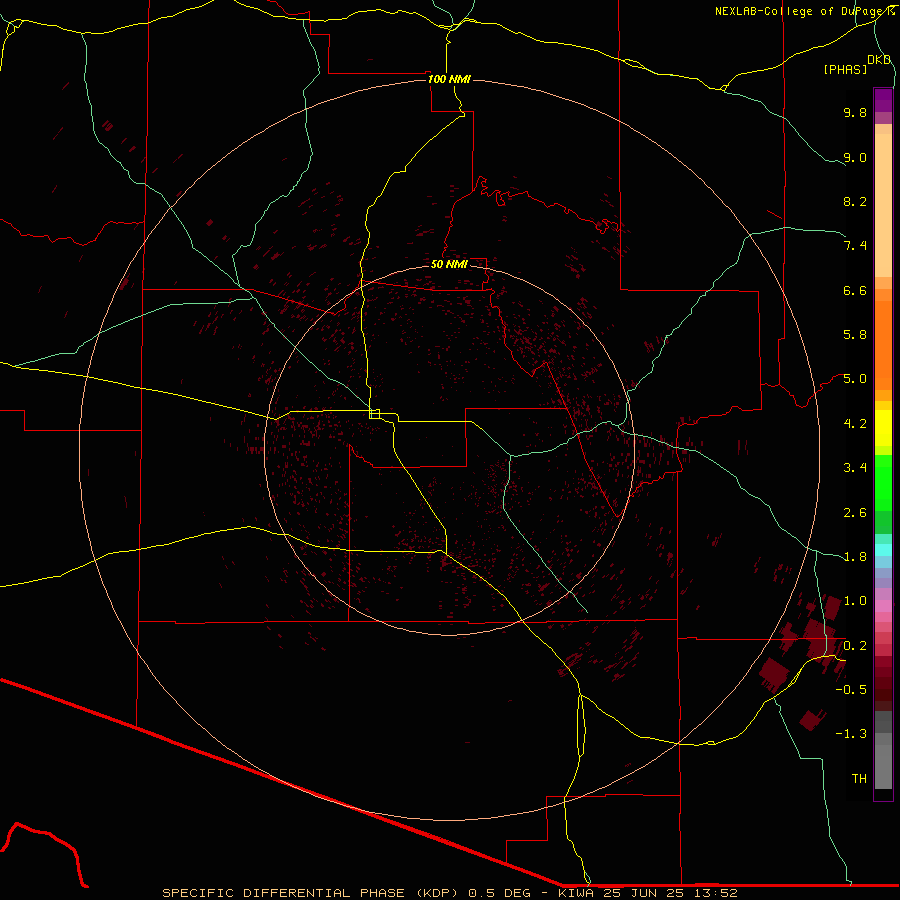Click the 4.2 legend value
900x900 pixels.
tap(855, 424)
